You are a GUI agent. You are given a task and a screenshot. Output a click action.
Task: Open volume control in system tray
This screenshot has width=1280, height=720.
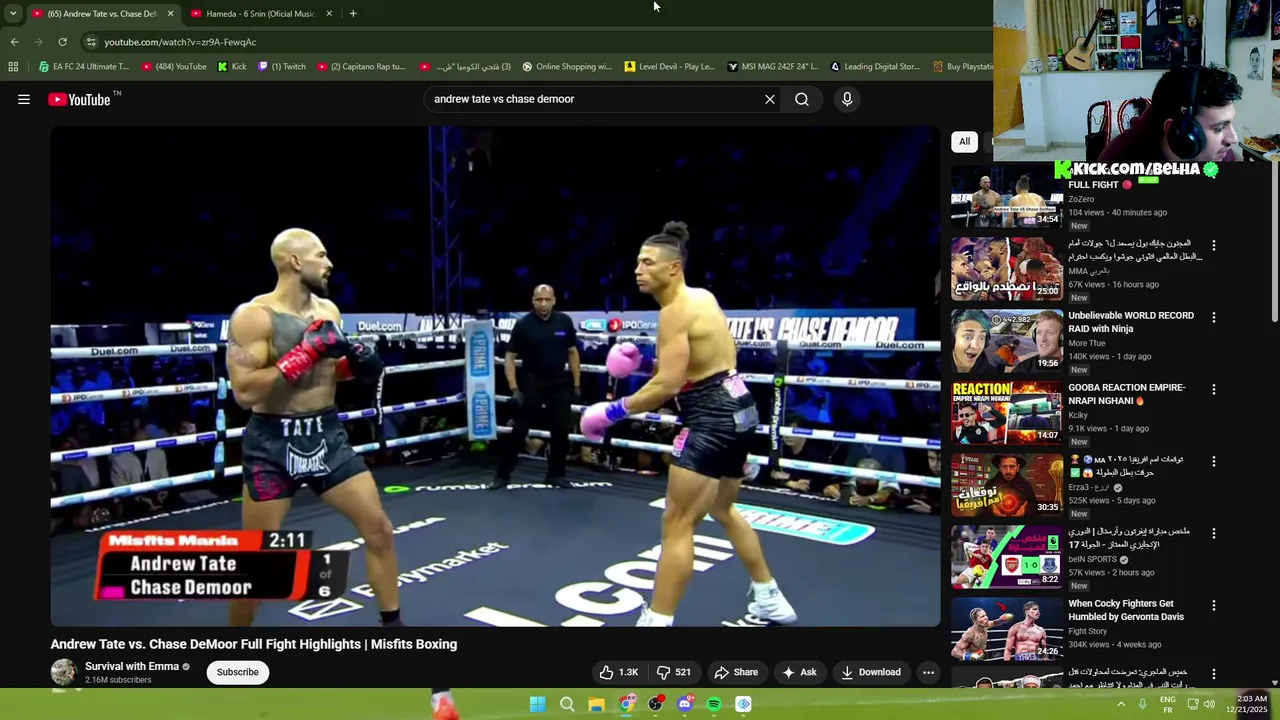coord(1209,704)
